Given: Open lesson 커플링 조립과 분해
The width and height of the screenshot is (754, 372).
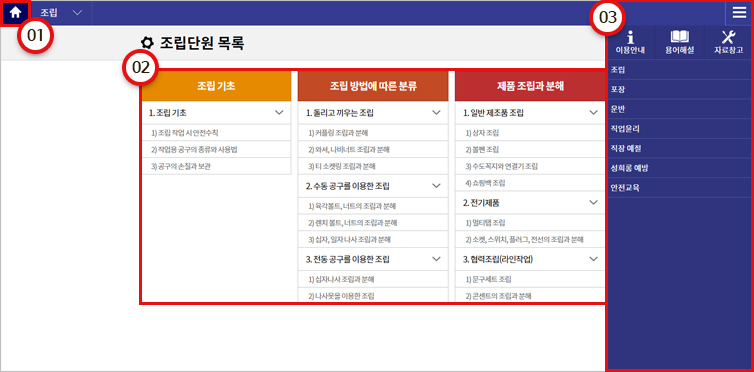Looking at the screenshot, I should point(373,133).
